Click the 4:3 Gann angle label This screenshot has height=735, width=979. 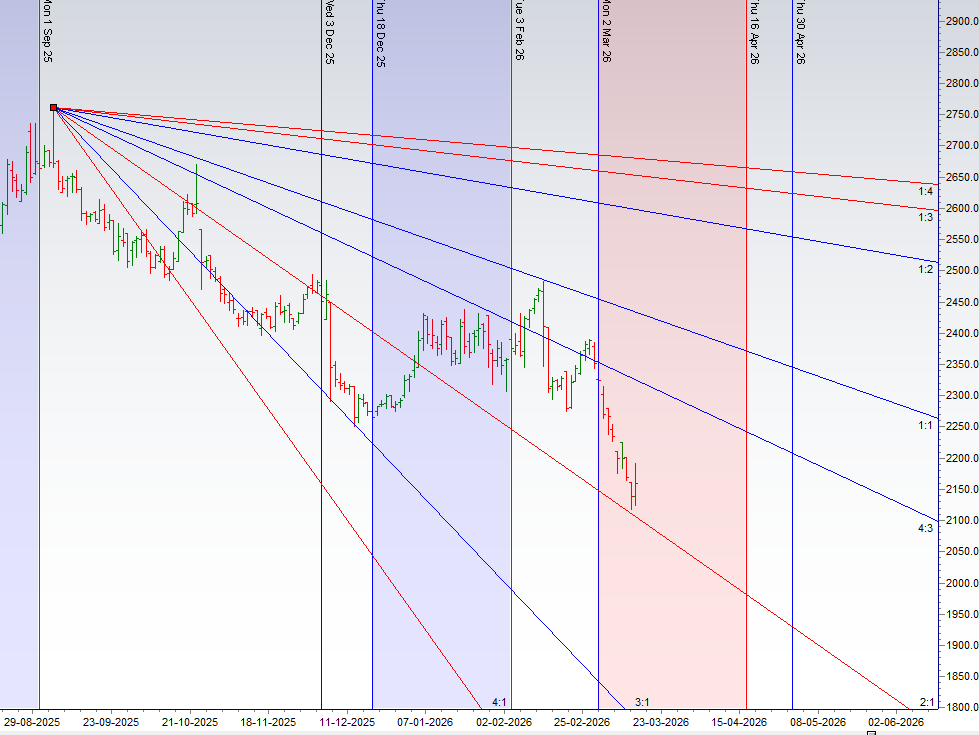[x=925, y=528]
